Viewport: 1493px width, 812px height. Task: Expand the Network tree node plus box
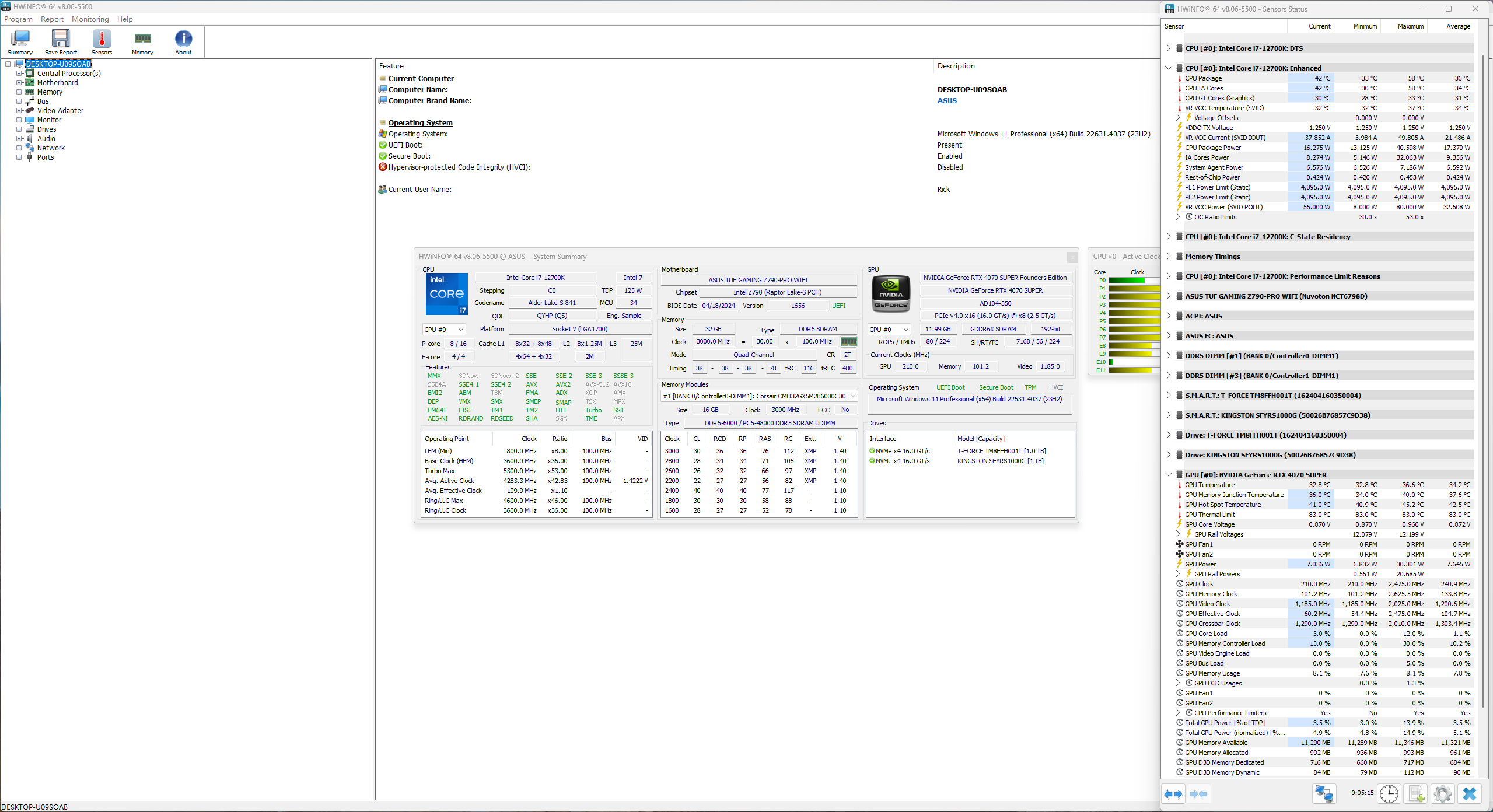[19, 148]
